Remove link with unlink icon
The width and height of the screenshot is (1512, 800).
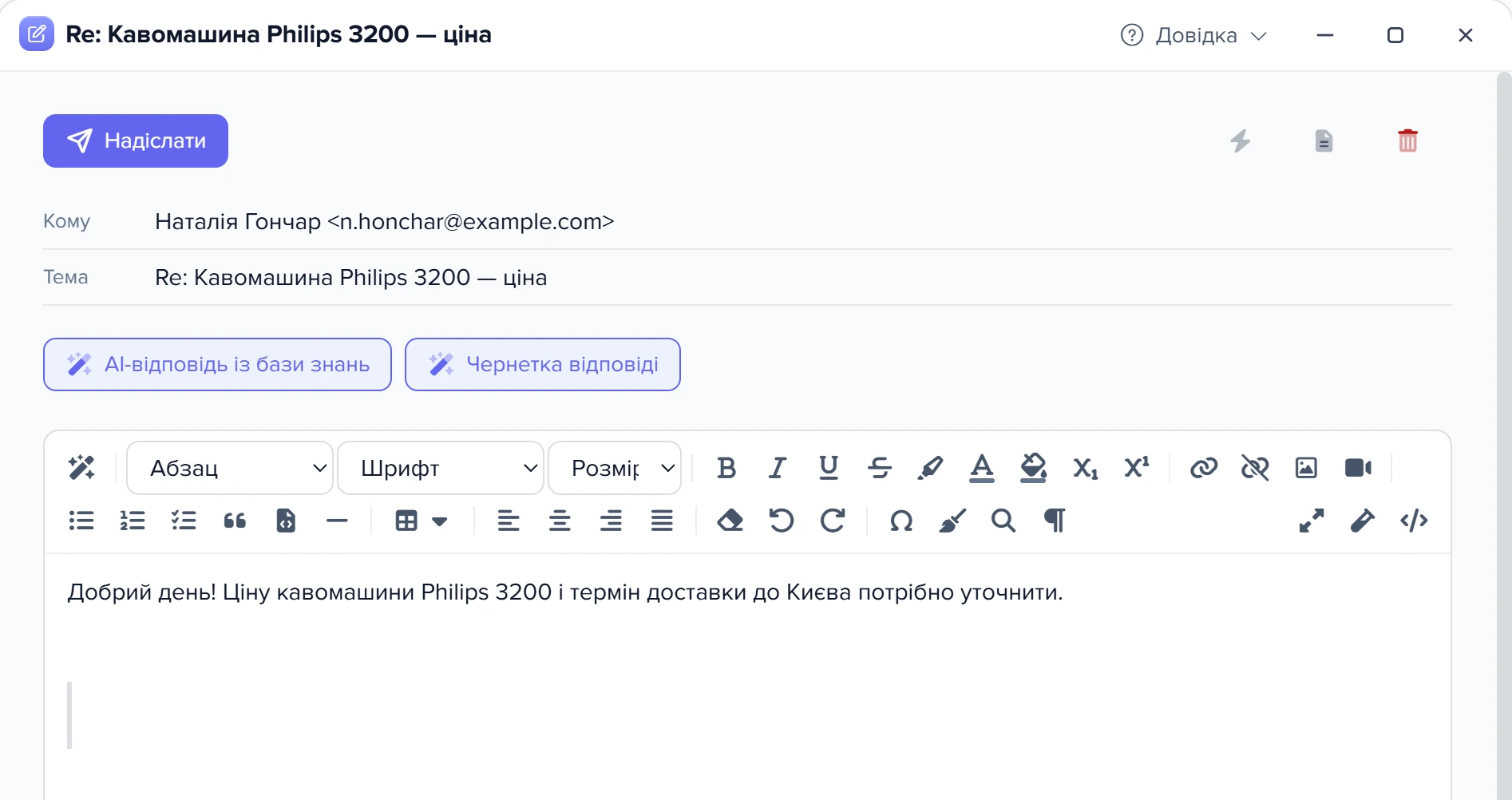pyautogui.click(x=1255, y=468)
